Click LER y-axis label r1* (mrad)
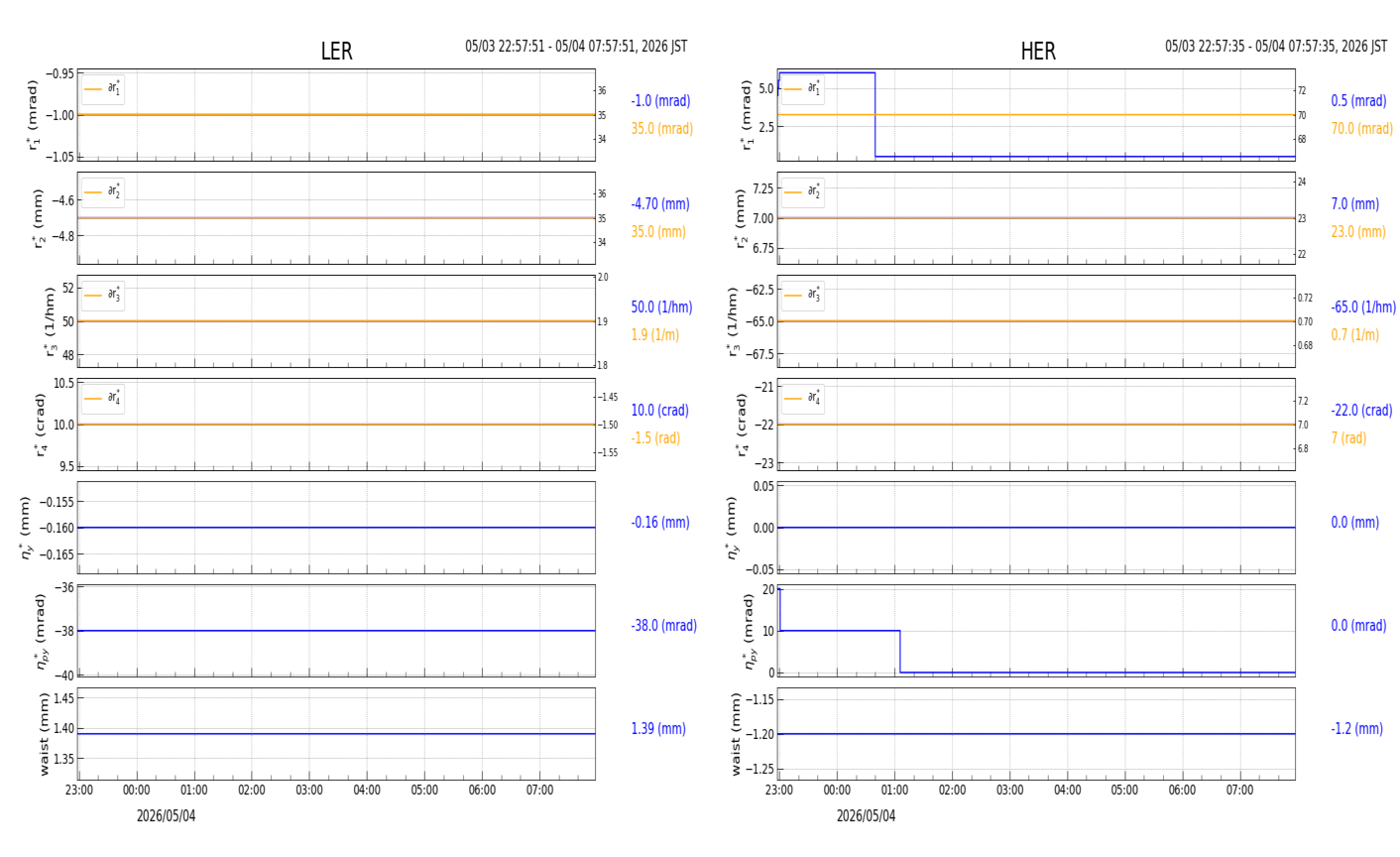Viewport: 1400px width, 857px height. (x=33, y=115)
